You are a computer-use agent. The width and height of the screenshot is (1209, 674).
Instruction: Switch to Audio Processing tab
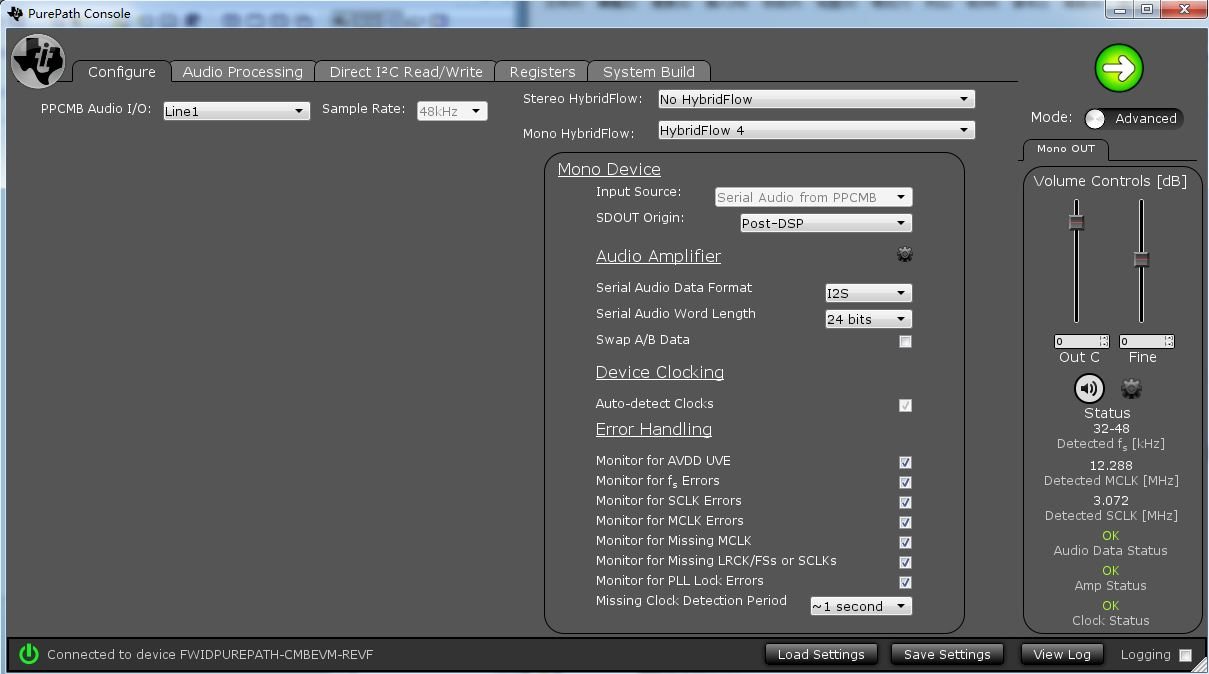point(242,72)
